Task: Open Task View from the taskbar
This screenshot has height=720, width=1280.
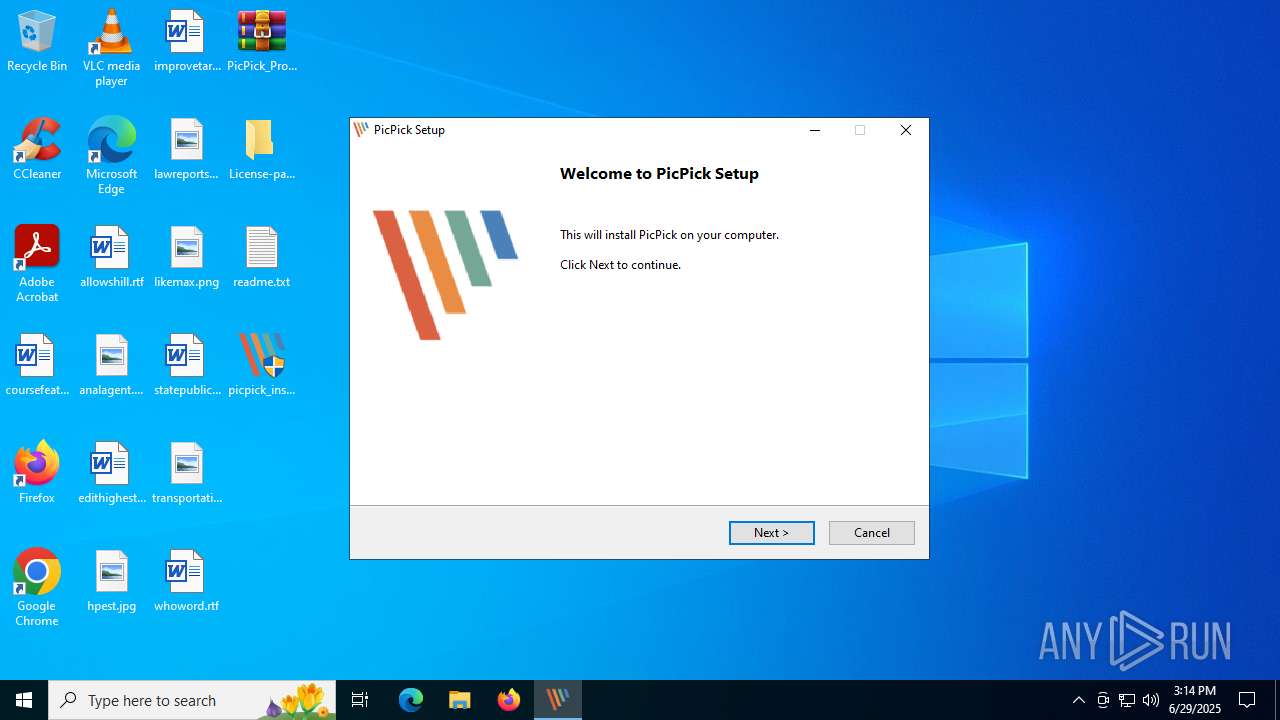Action: coord(360,700)
